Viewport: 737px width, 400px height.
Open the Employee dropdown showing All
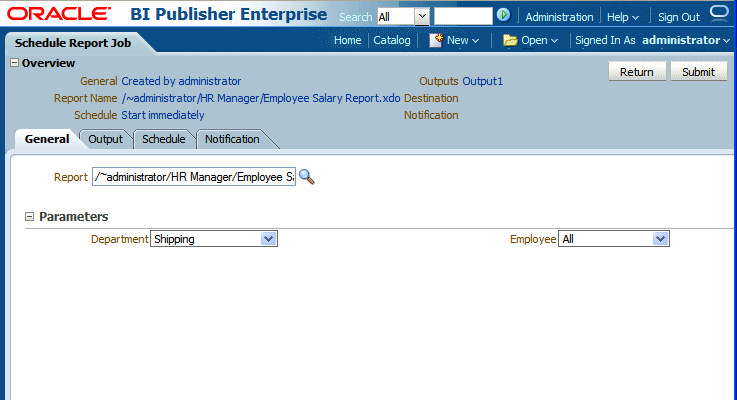point(614,239)
